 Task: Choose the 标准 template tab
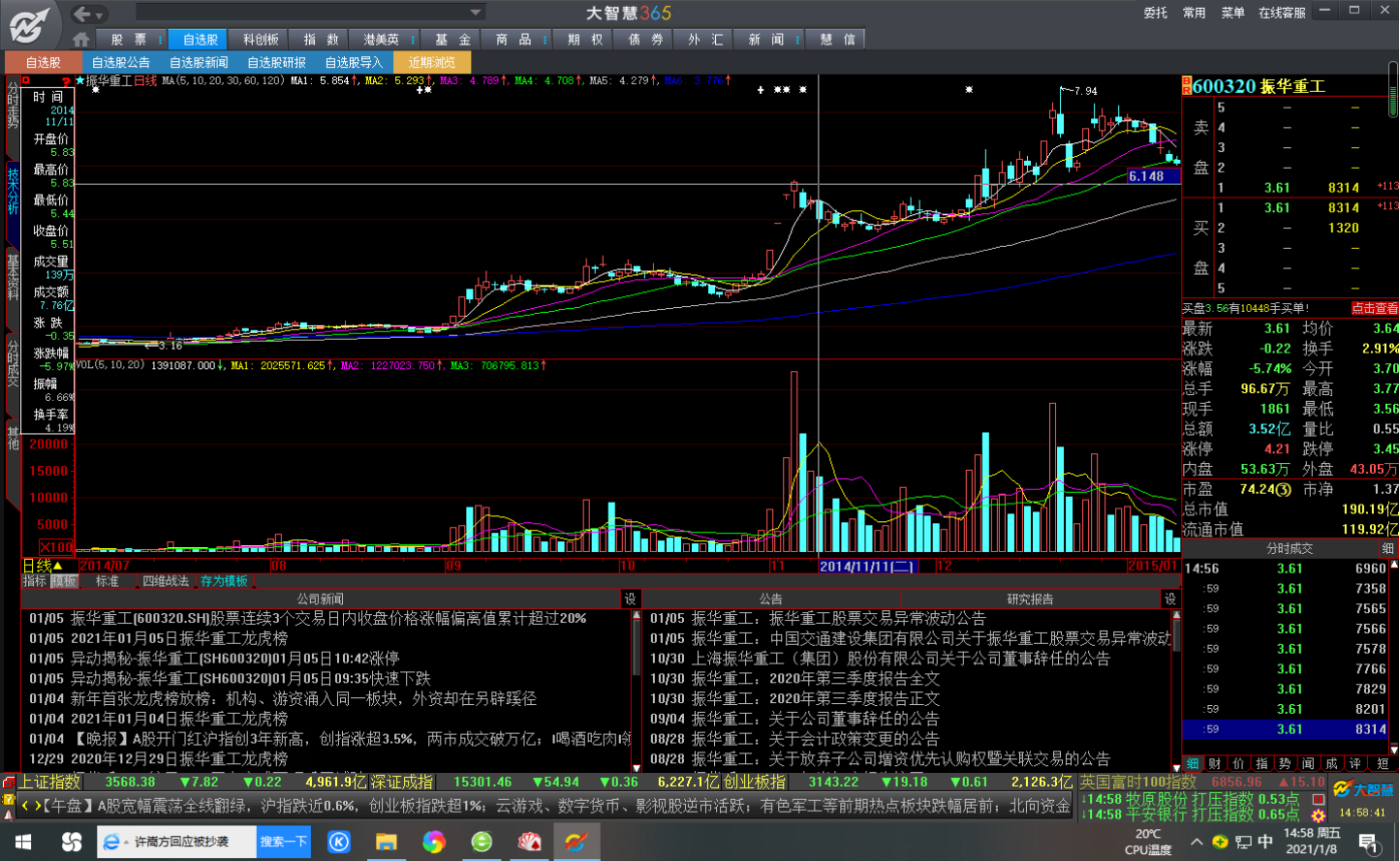click(x=108, y=581)
